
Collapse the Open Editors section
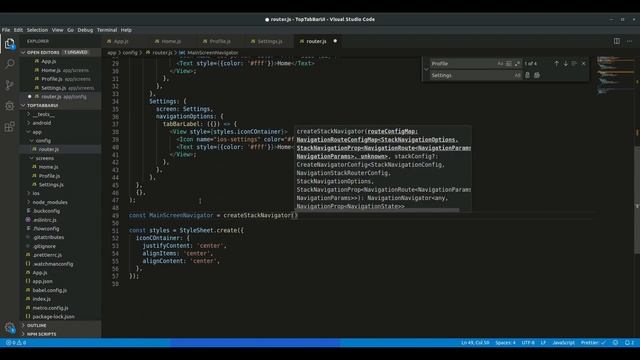60,52
